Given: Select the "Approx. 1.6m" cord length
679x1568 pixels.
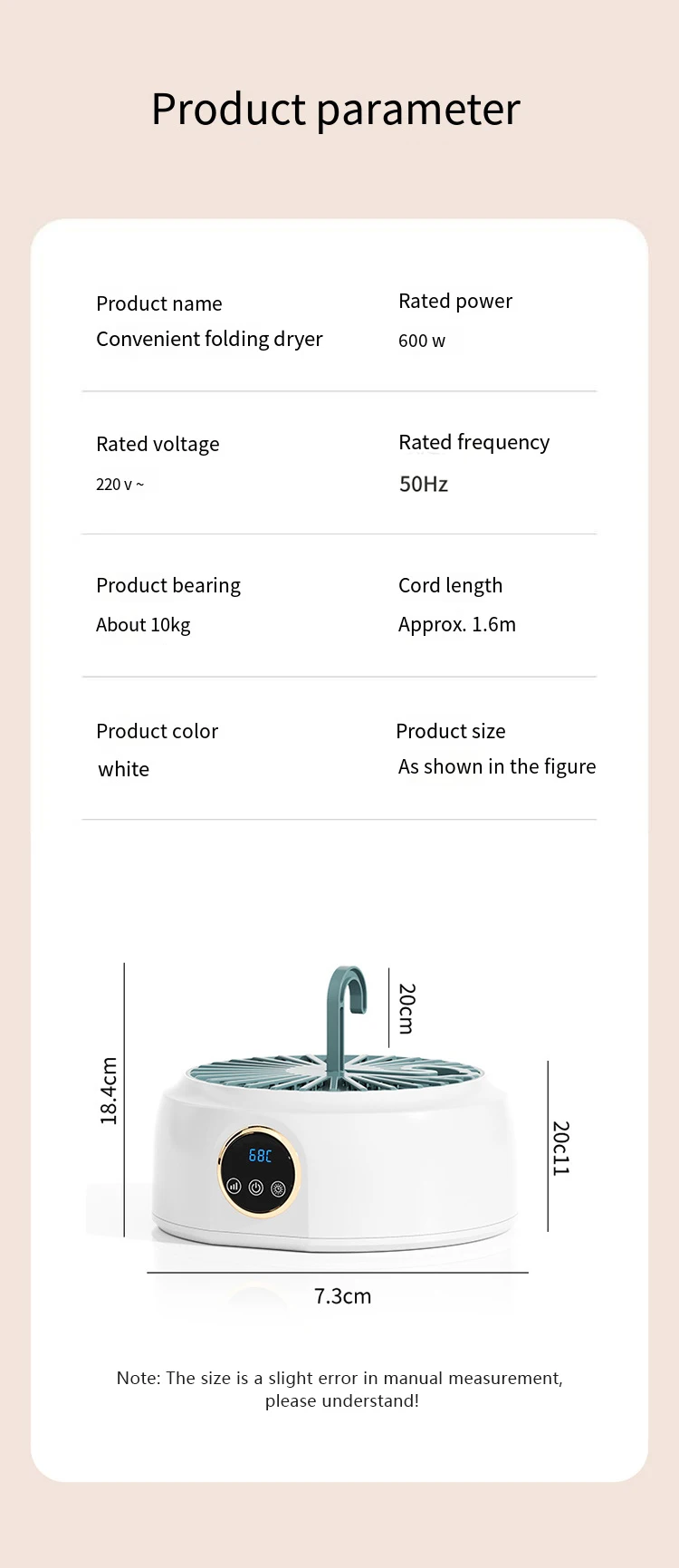Looking at the screenshot, I should coord(457,624).
